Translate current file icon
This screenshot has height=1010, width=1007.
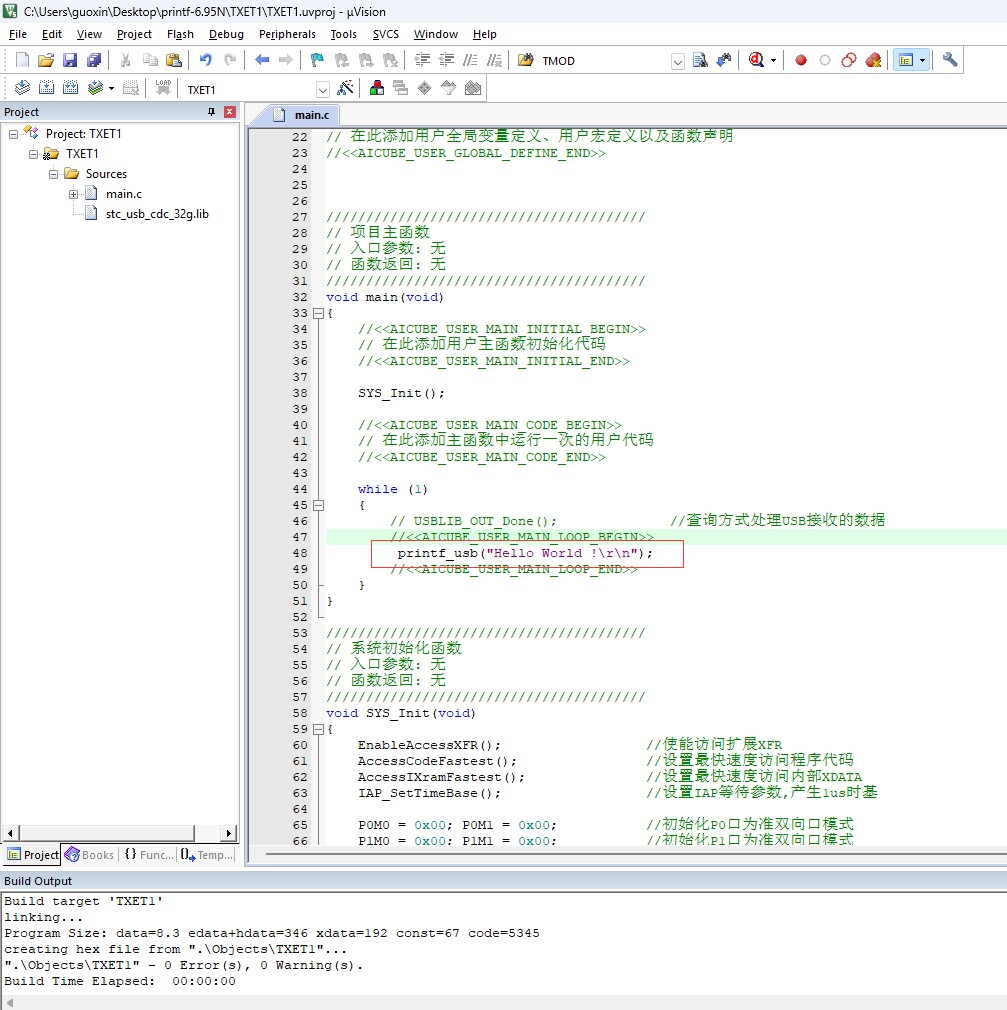pyautogui.click(x=22, y=88)
